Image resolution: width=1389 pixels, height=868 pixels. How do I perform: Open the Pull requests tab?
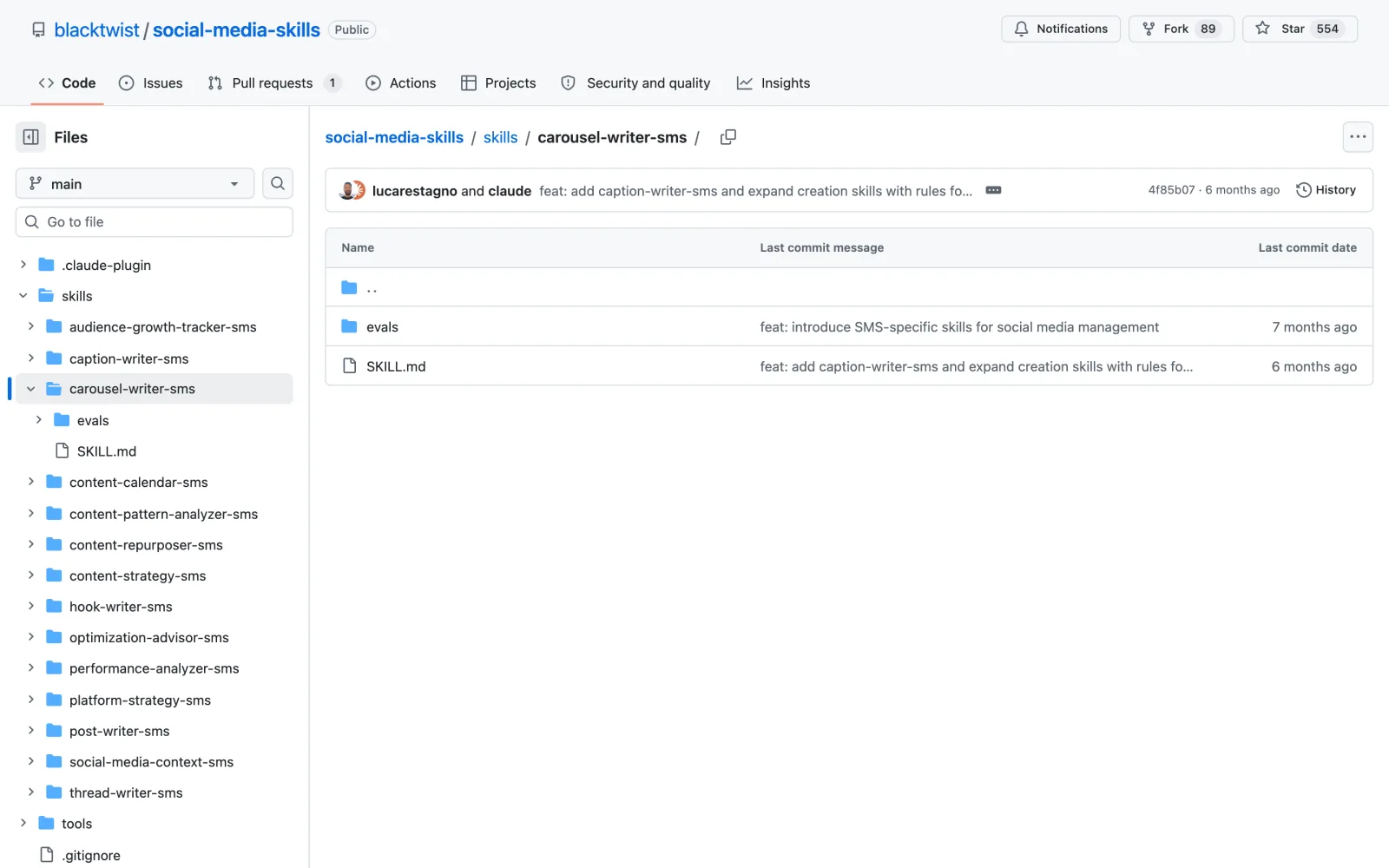[x=274, y=82]
